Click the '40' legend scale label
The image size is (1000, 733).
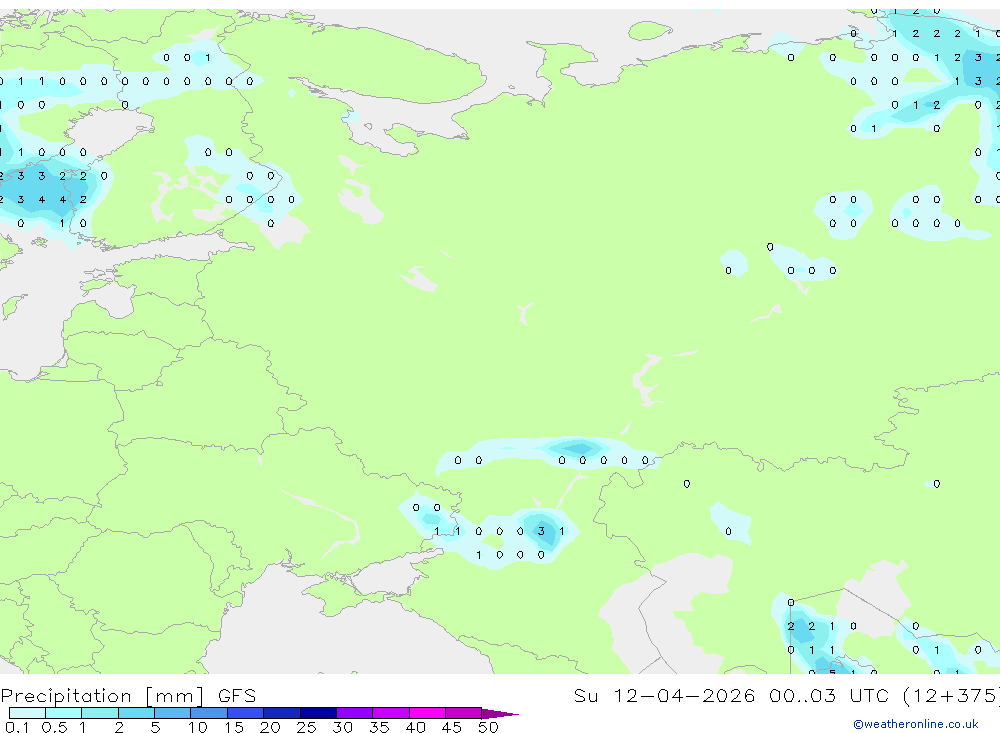pos(415,727)
